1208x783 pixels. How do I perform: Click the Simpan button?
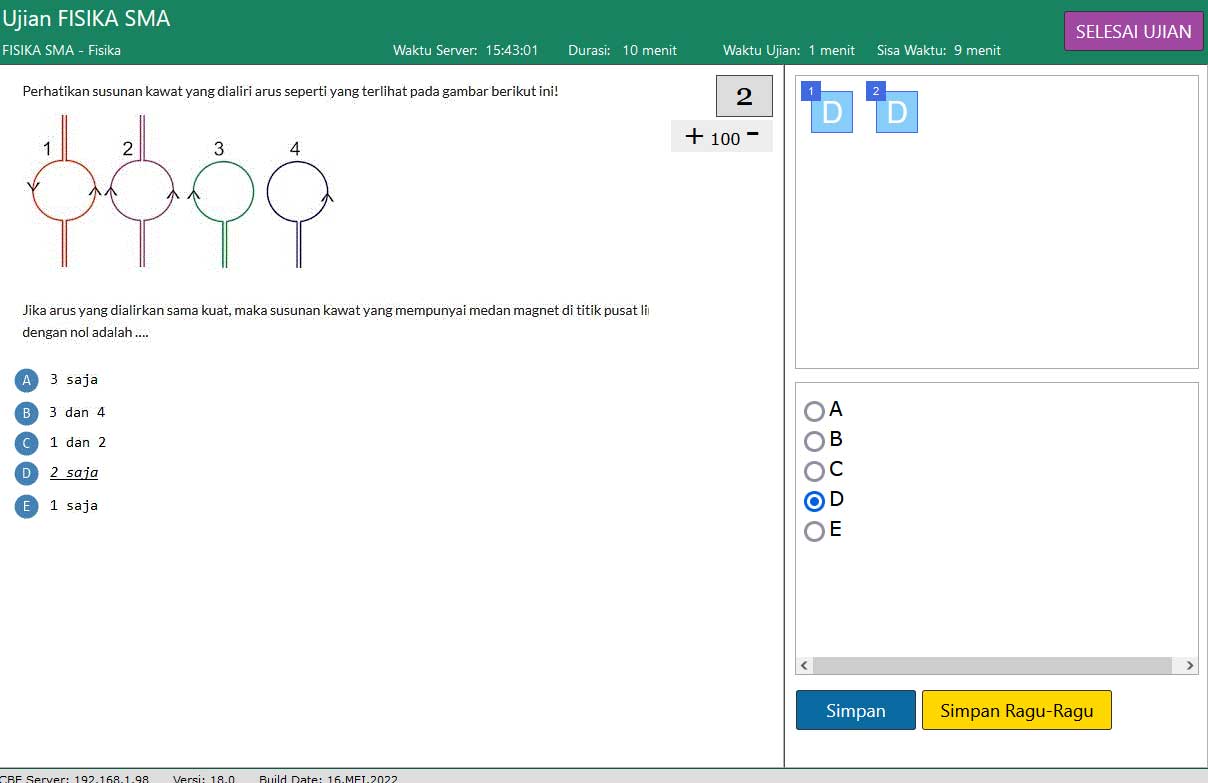pos(855,710)
